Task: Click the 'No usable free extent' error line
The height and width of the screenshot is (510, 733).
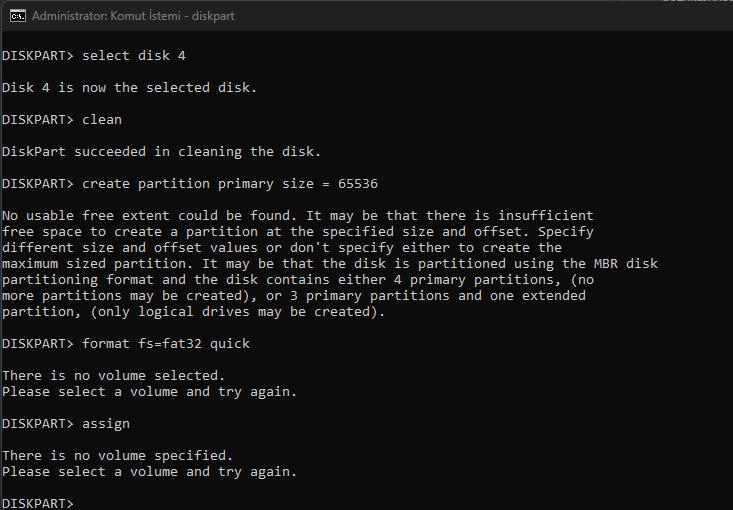Action: click(x=297, y=216)
